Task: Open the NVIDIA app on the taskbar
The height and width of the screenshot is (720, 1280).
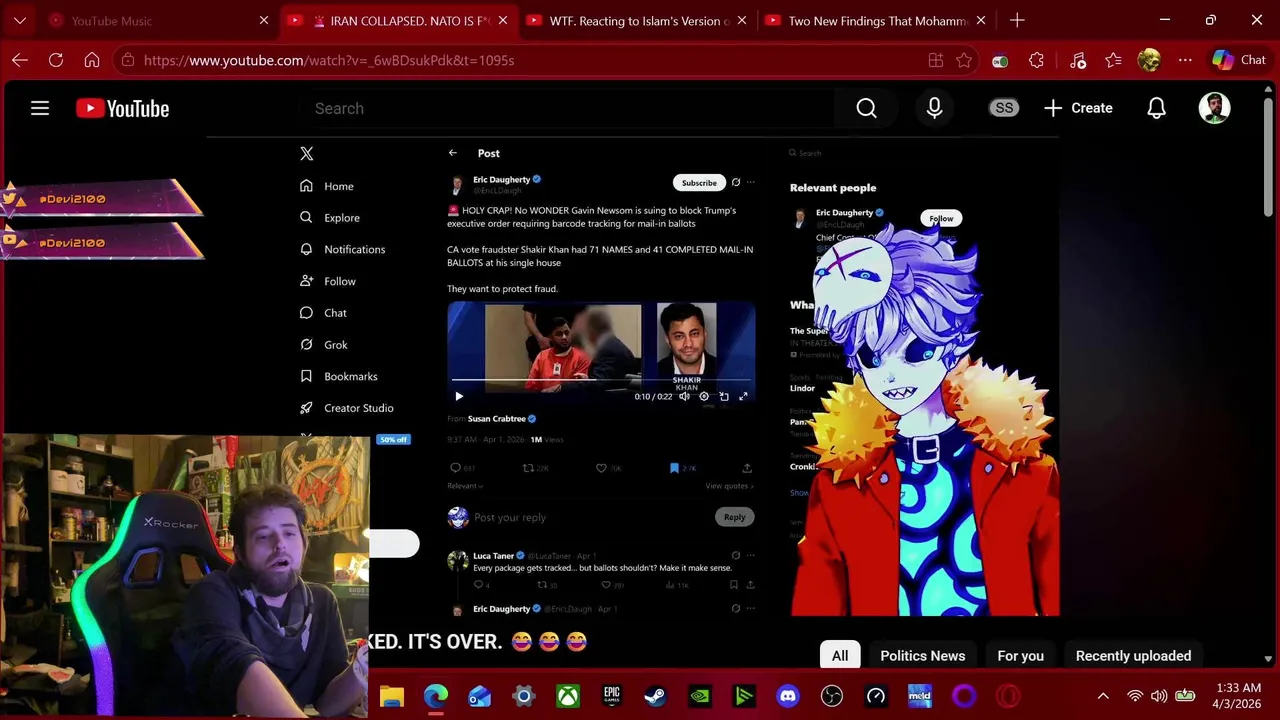Action: click(x=699, y=696)
